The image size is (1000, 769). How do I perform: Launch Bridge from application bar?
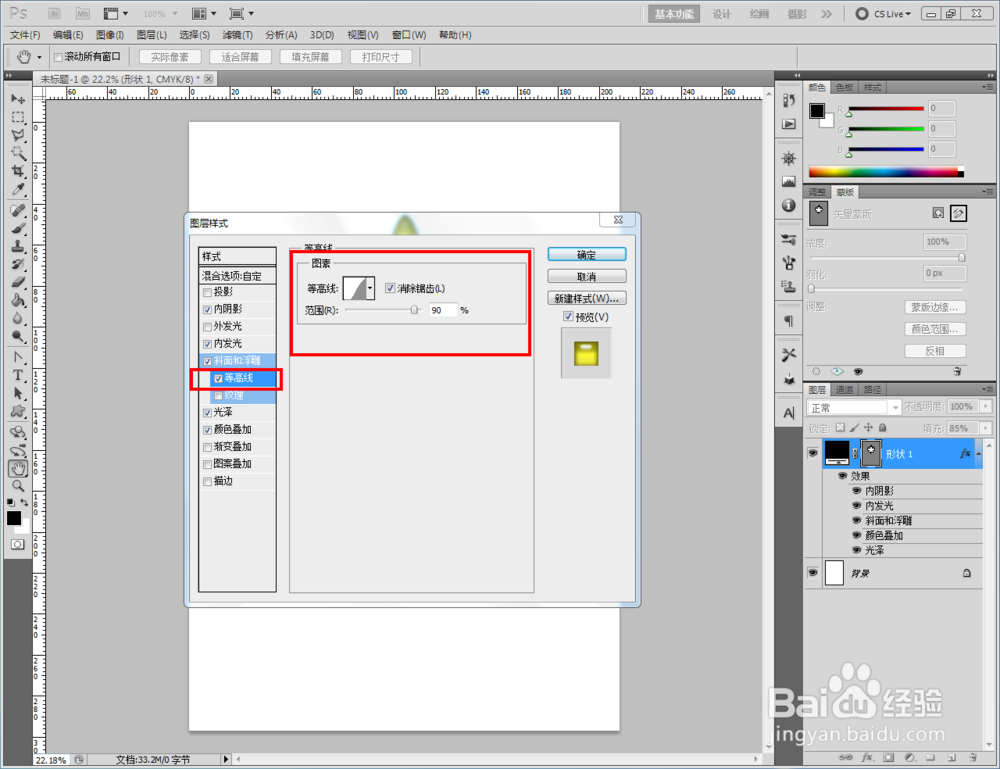click(55, 13)
